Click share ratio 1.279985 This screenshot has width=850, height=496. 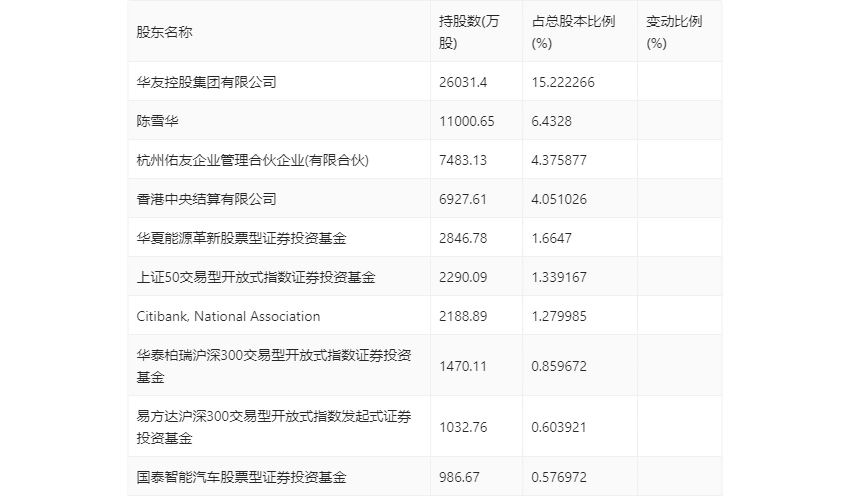(559, 316)
